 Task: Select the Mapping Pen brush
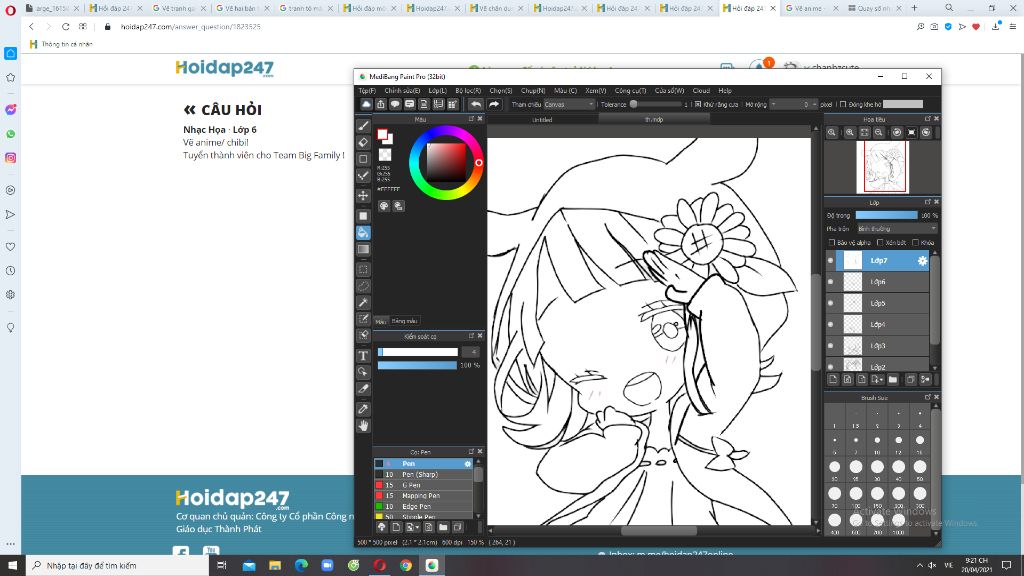tap(423, 496)
